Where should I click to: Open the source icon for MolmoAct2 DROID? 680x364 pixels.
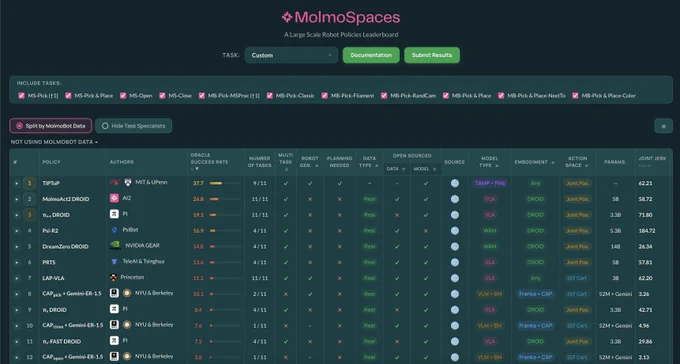(454, 199)
